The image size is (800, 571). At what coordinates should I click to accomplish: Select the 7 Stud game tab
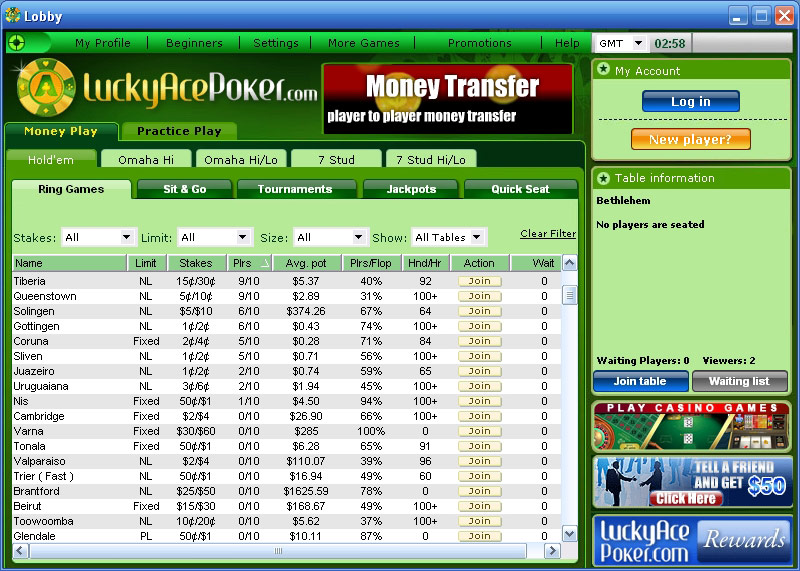pyautogui.click(x=336, y=160)
